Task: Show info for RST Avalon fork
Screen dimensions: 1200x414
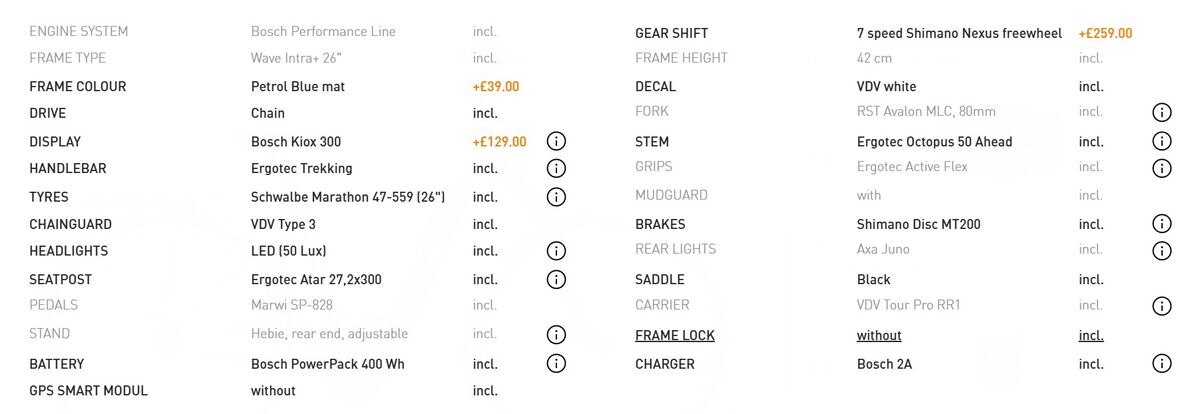Action: (1161, 112)
